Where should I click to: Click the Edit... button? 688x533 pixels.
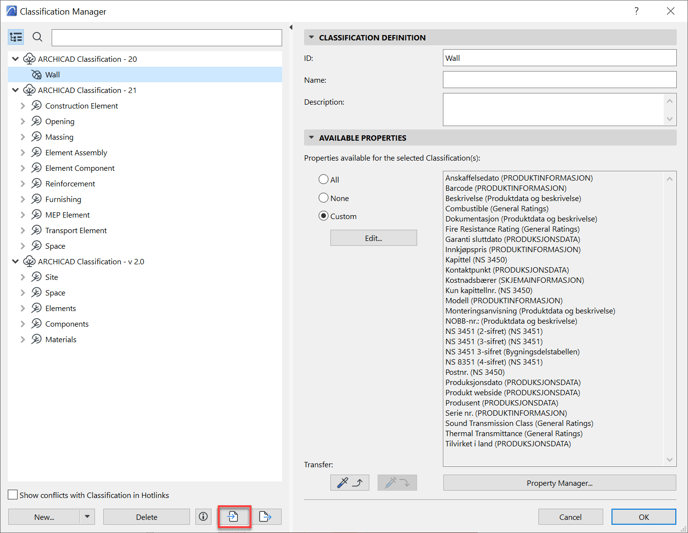click(x=373, y=238)
